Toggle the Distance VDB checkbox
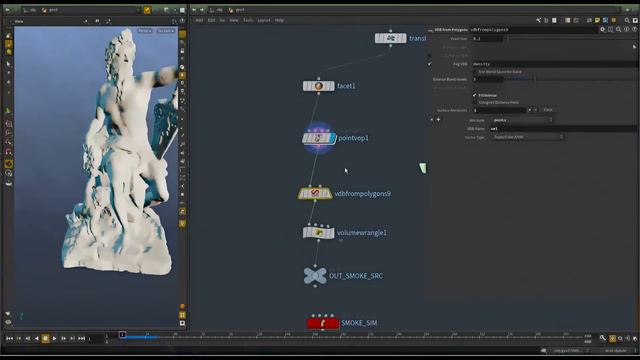The width and height of the screenshot is (640, 360). coord(429,56)
